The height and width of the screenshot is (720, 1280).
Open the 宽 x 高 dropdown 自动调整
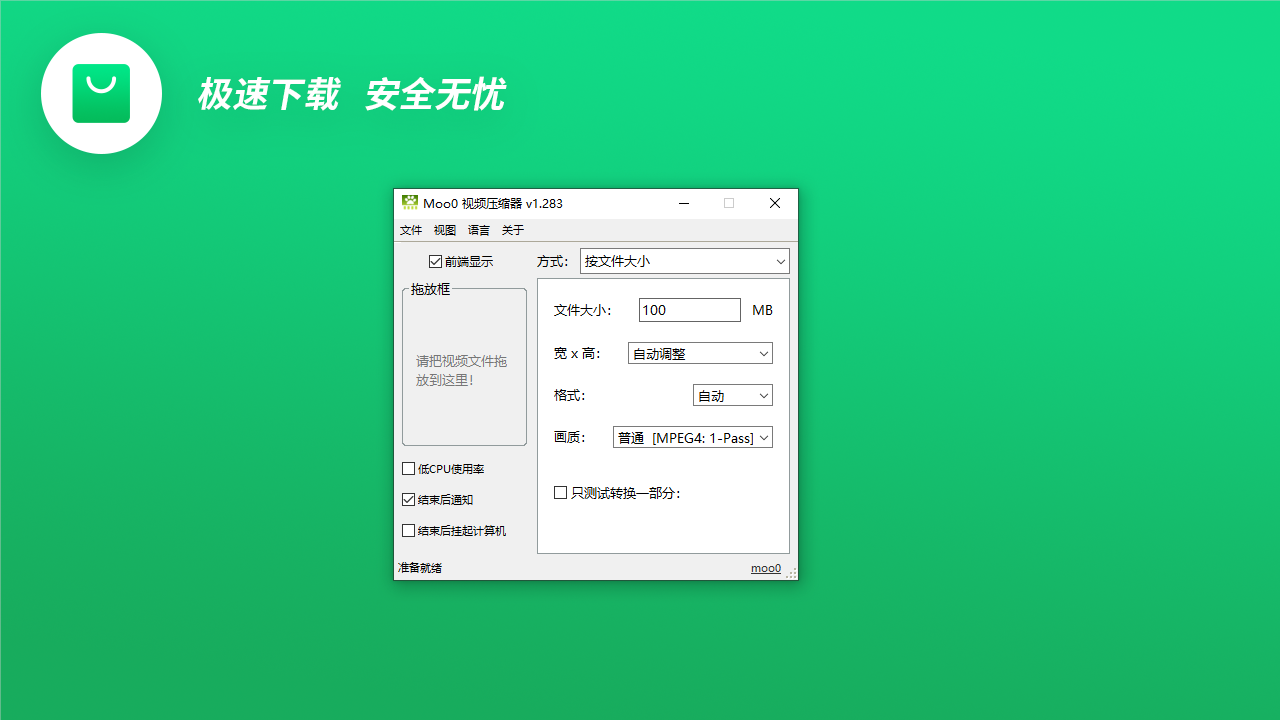(700, 353)
